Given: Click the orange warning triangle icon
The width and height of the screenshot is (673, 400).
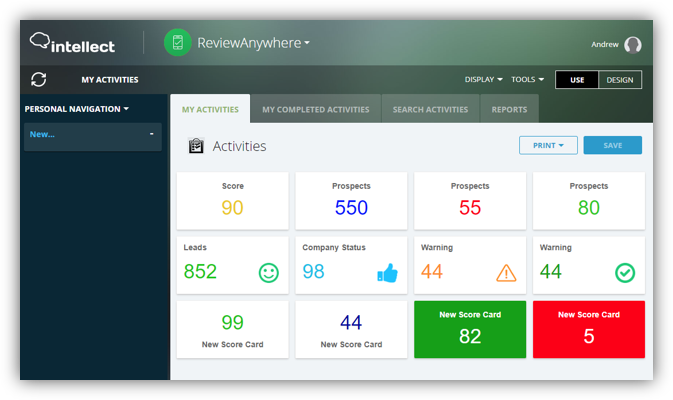Looking at the screenshot, I should pyautogui.click(x=506, y=272).
